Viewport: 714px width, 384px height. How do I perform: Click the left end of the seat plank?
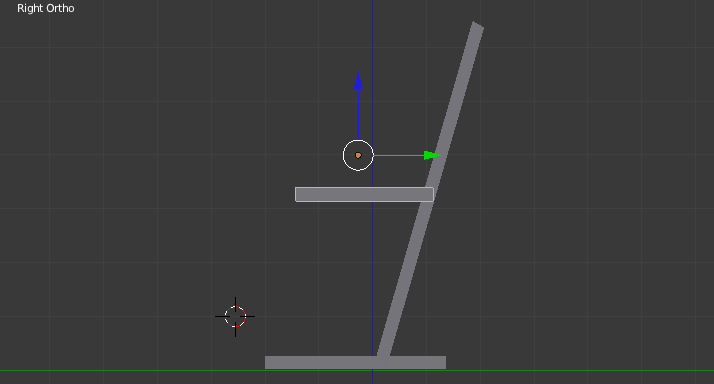pos(299,195)
